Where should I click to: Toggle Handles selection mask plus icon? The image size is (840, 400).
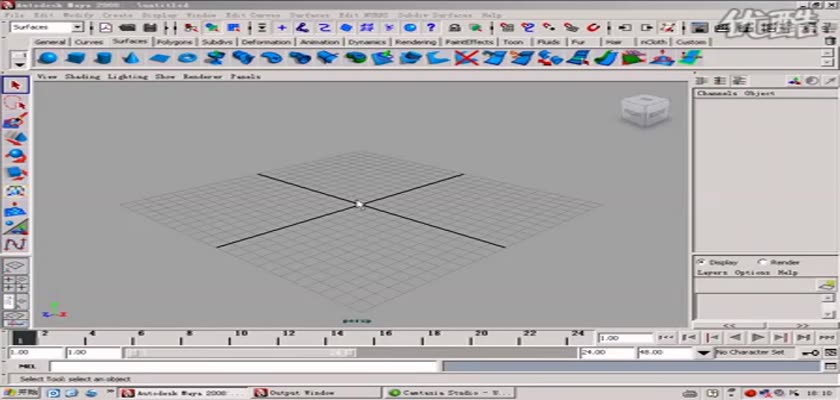(282, 27)
